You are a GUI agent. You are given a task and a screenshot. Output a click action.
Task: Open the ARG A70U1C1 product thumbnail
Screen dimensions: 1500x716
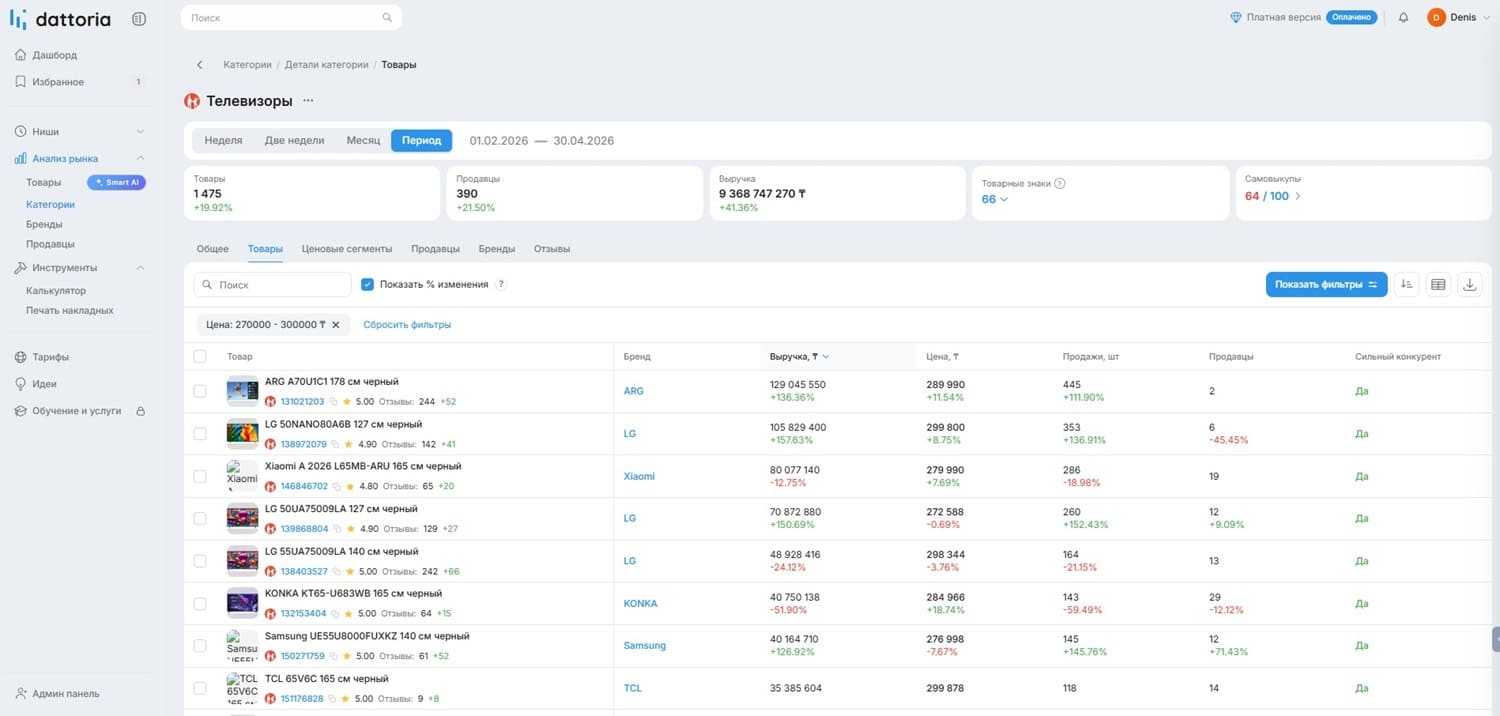point(242,392)
